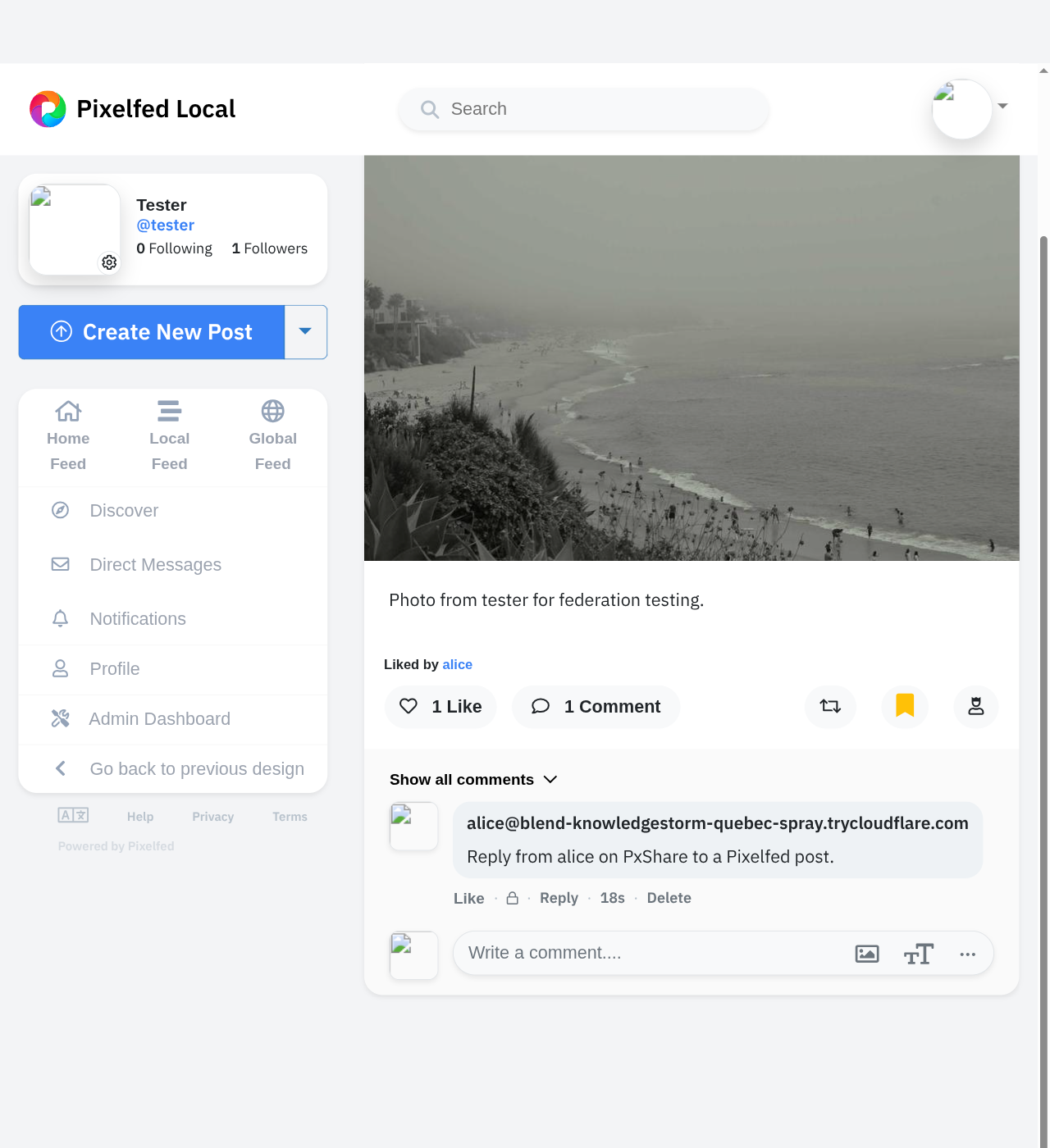Expand the Create New Post dropdown arrow
This screenshot has height=1148, width=1050.
click(x=305, y=332)
